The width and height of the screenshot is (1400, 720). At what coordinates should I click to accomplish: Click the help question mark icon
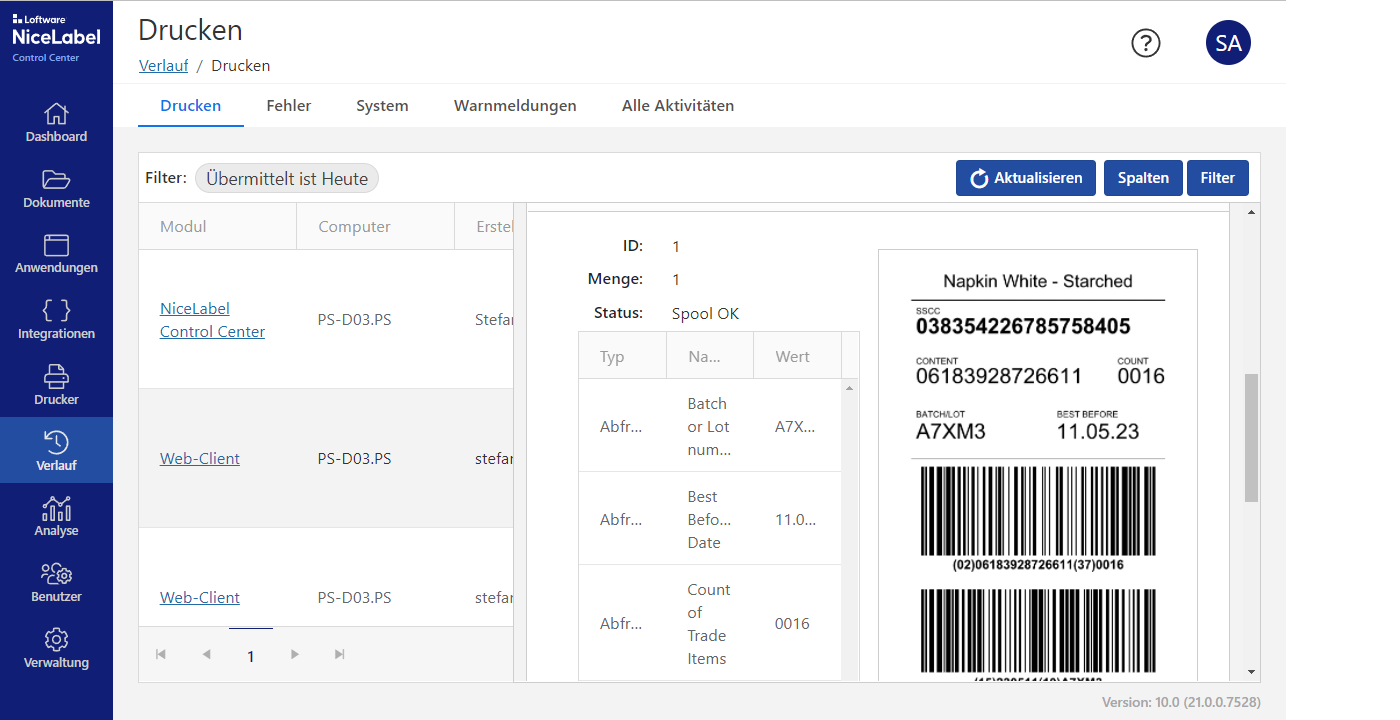coord(1146,43)
